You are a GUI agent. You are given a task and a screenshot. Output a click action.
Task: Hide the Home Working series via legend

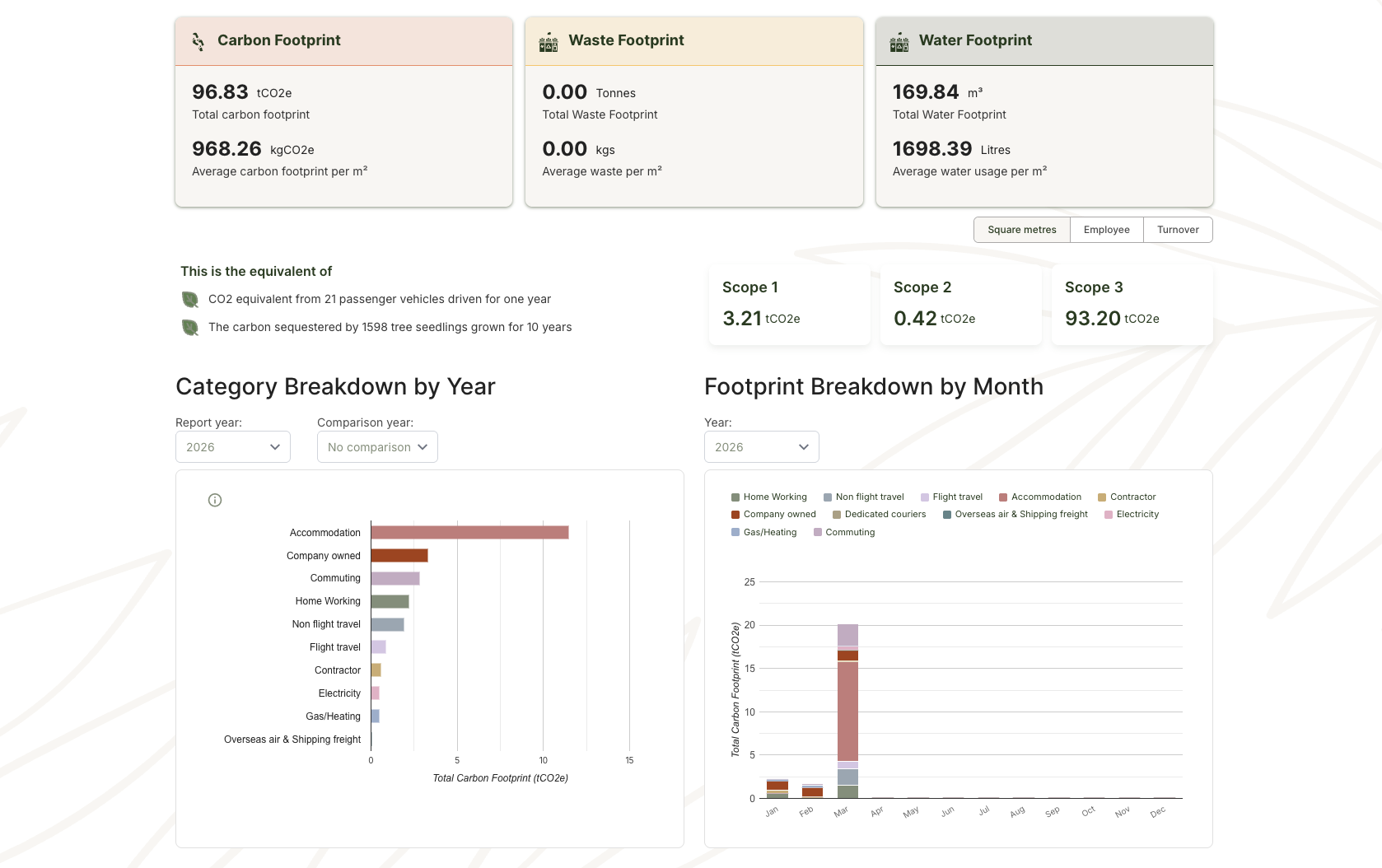pos(768,497)
